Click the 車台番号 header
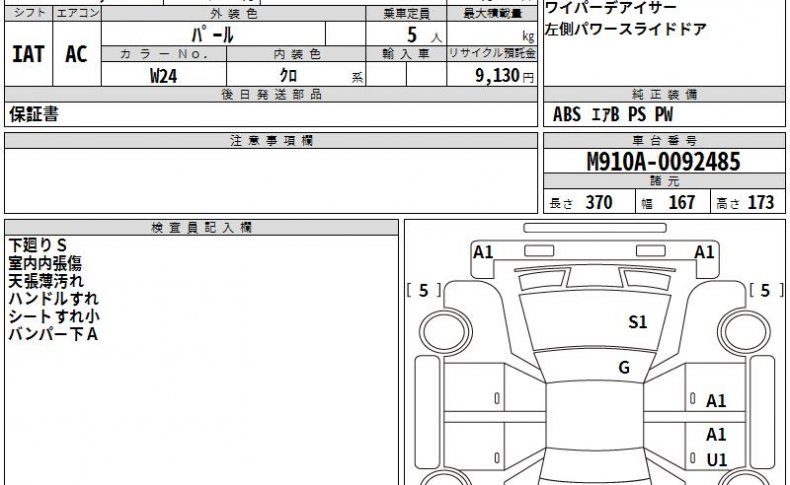 click(x=664, y=141)
